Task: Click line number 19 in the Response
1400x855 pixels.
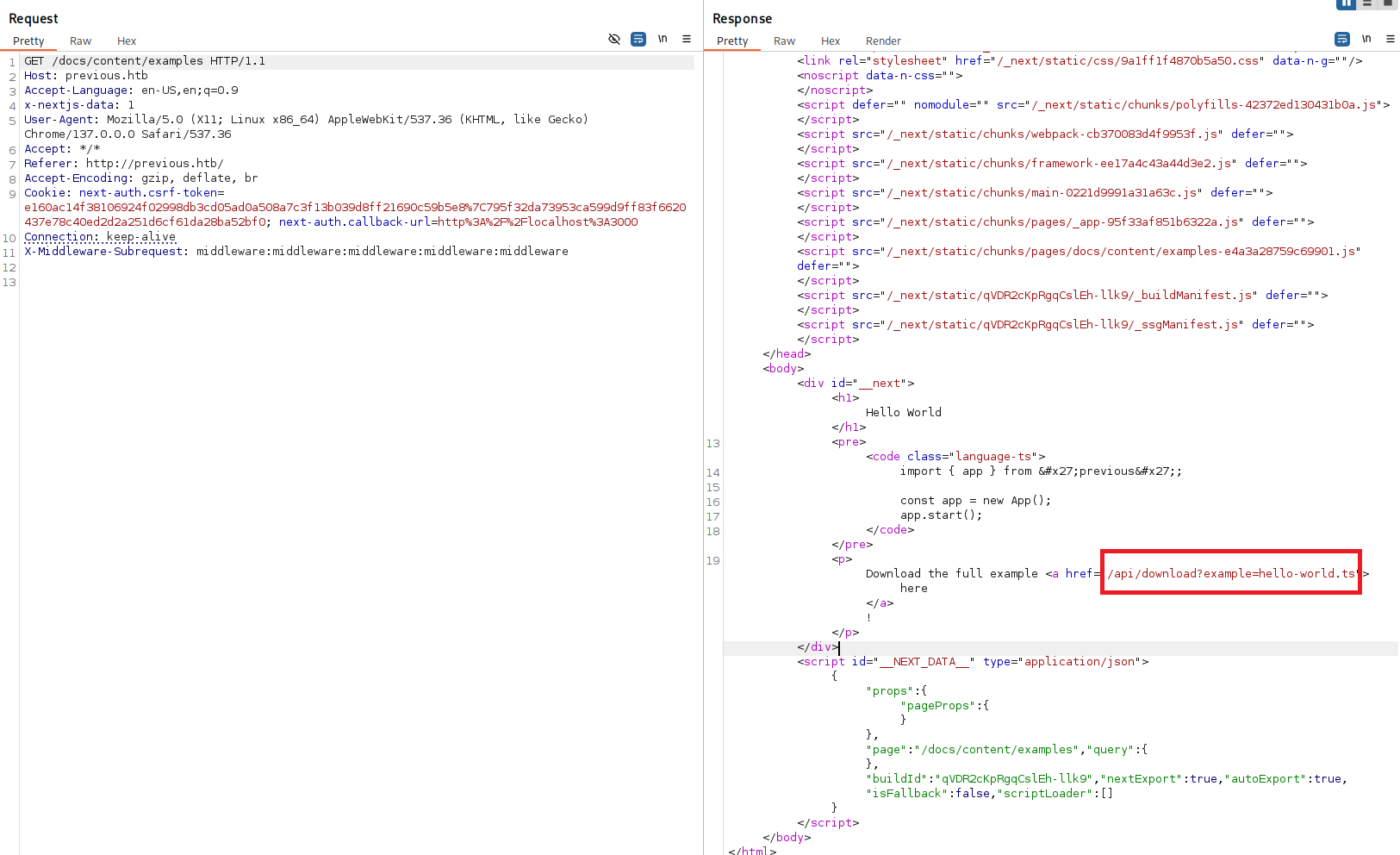Action: pyautogui.click(x=712, y=560)
